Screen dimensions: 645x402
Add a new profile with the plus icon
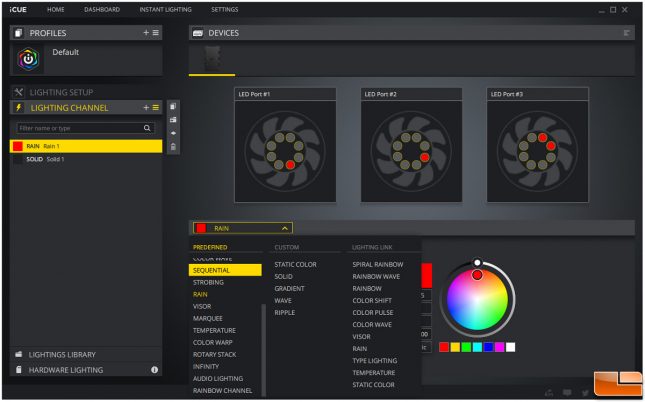pos(146,33)
